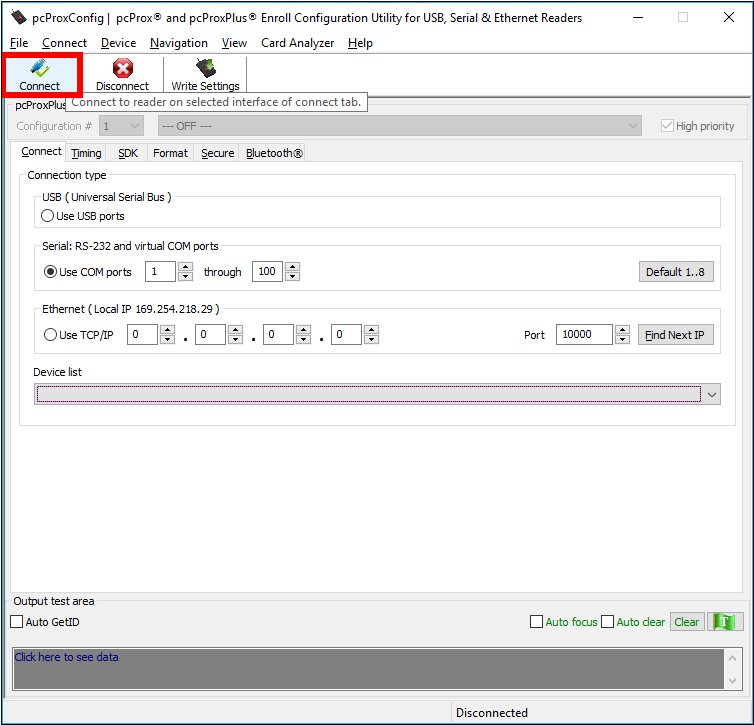The width and height of the screenshot is (754, 725).
Task: Increase the starting COM port number
Action: pos(185,266)
